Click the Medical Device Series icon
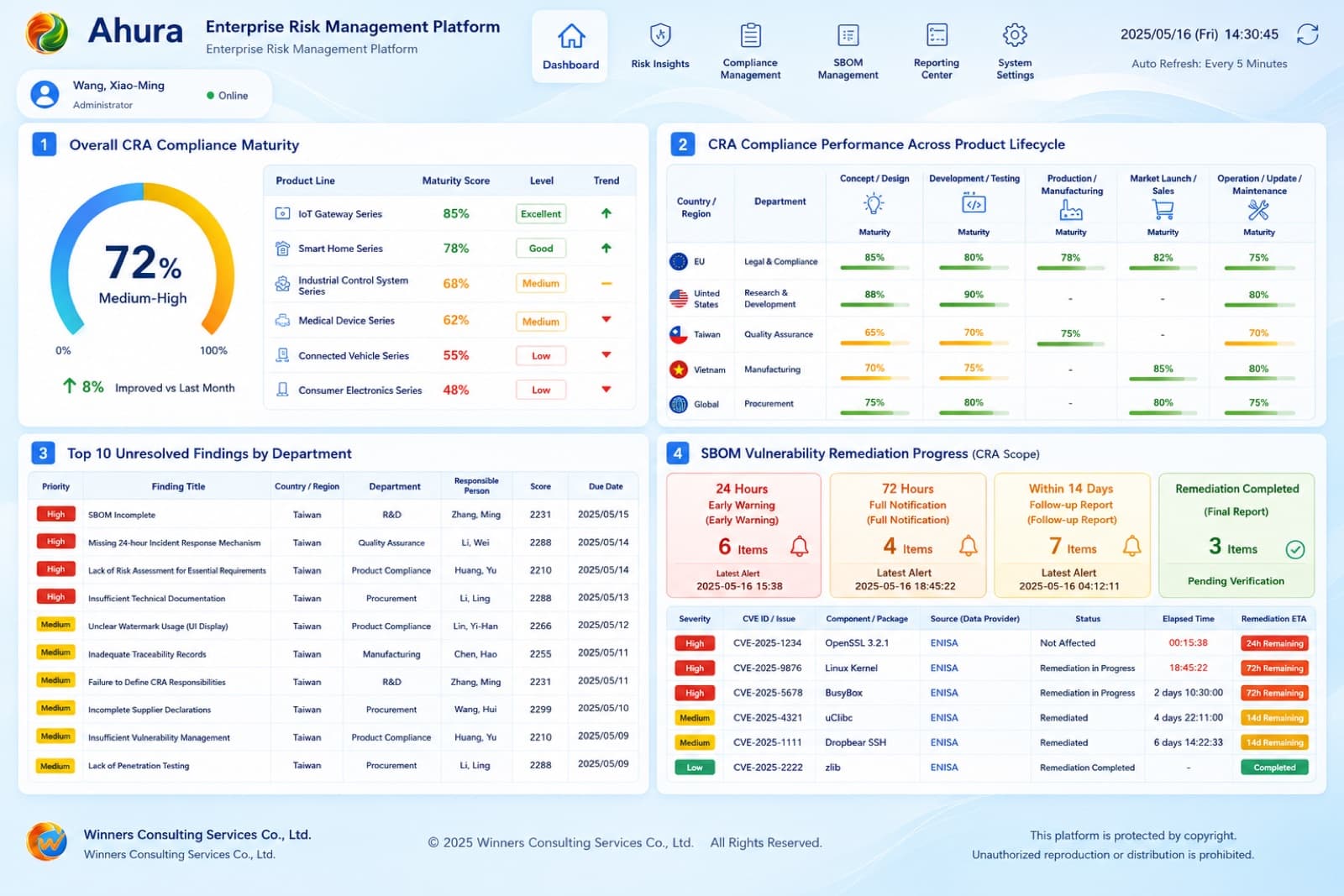 coord(283,320)
